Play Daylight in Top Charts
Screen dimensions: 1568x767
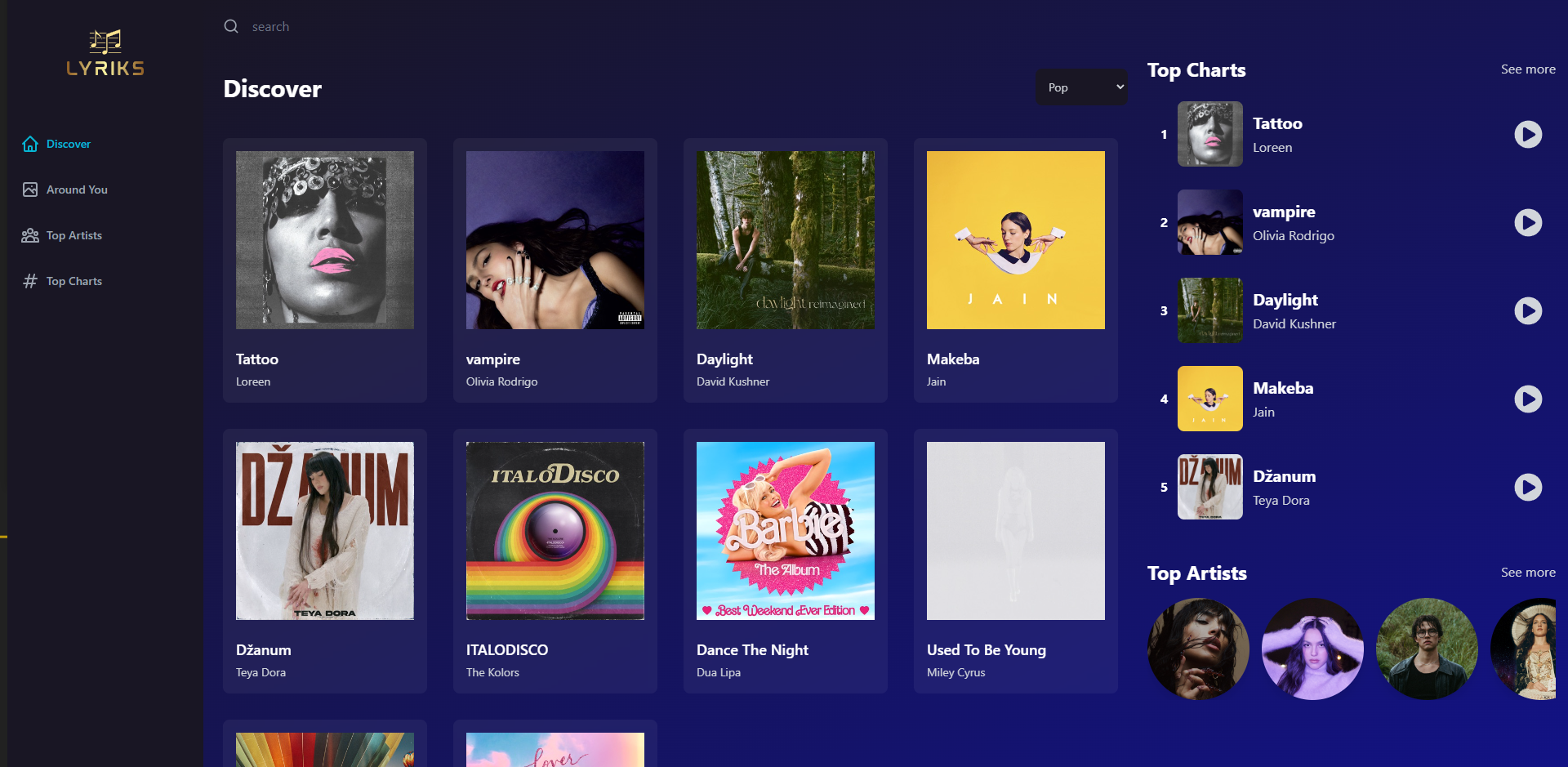tap(1528, 310)
